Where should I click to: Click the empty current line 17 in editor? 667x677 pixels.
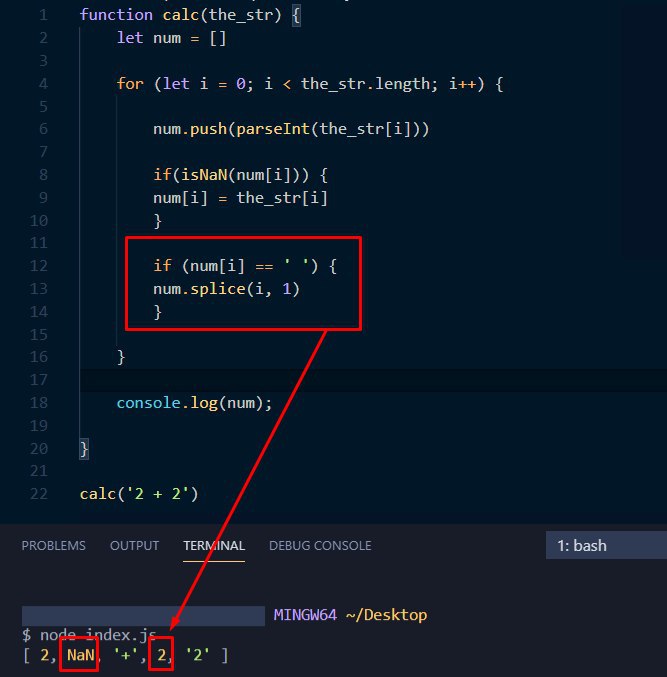[373, 380]
